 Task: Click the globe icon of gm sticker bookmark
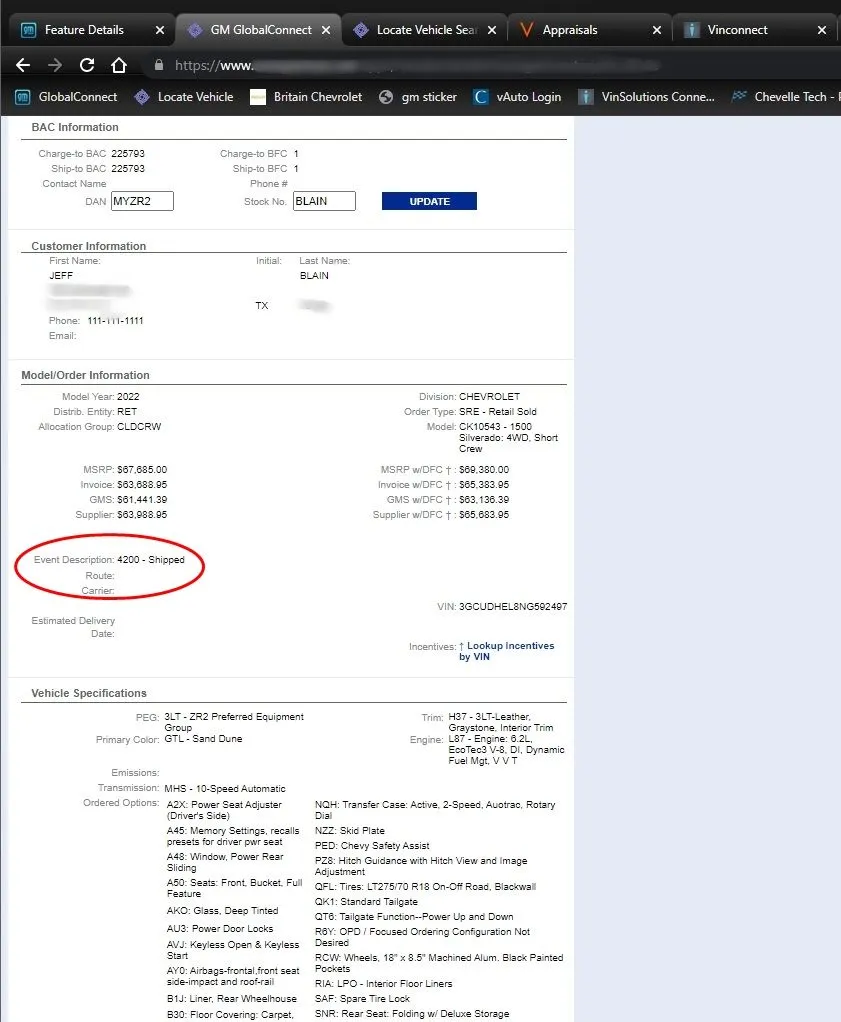tap(386, 97)
